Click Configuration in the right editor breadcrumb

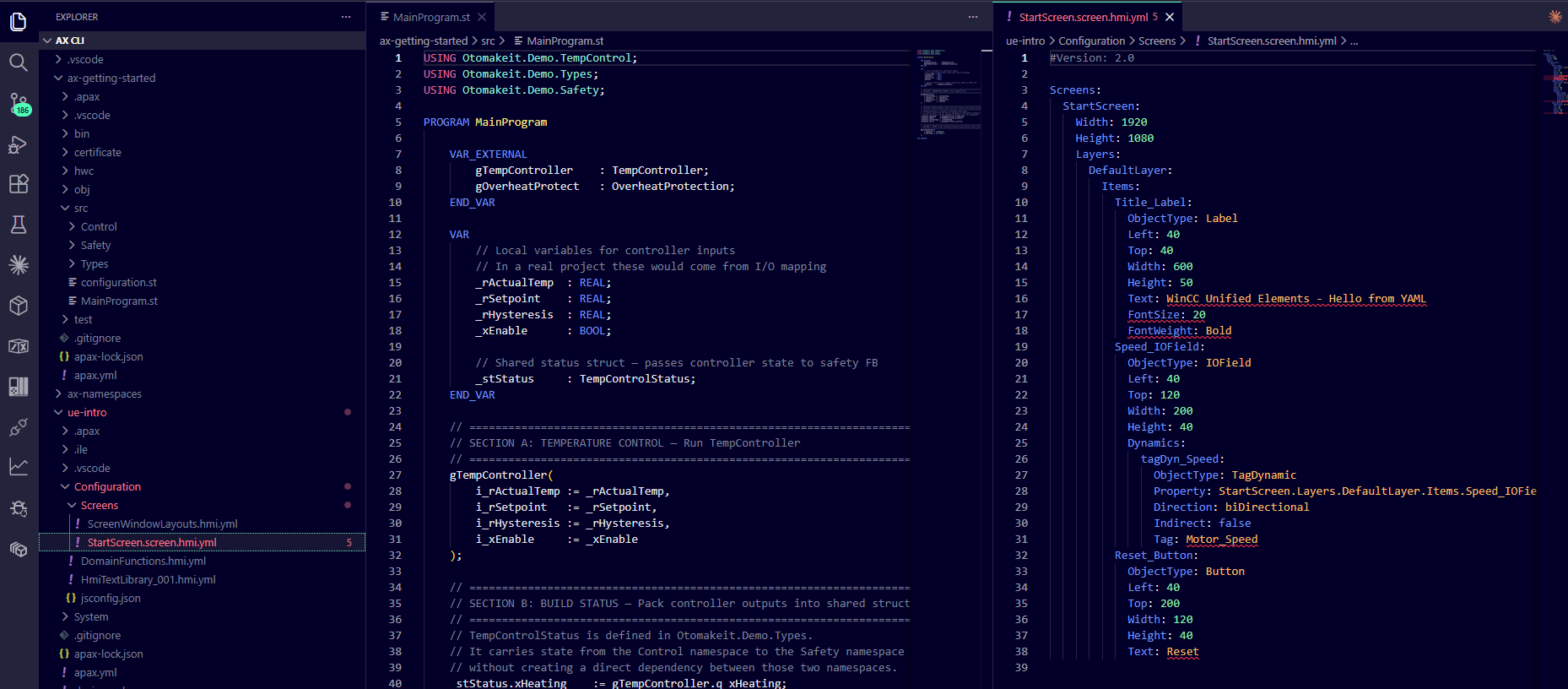point(1092,41)
